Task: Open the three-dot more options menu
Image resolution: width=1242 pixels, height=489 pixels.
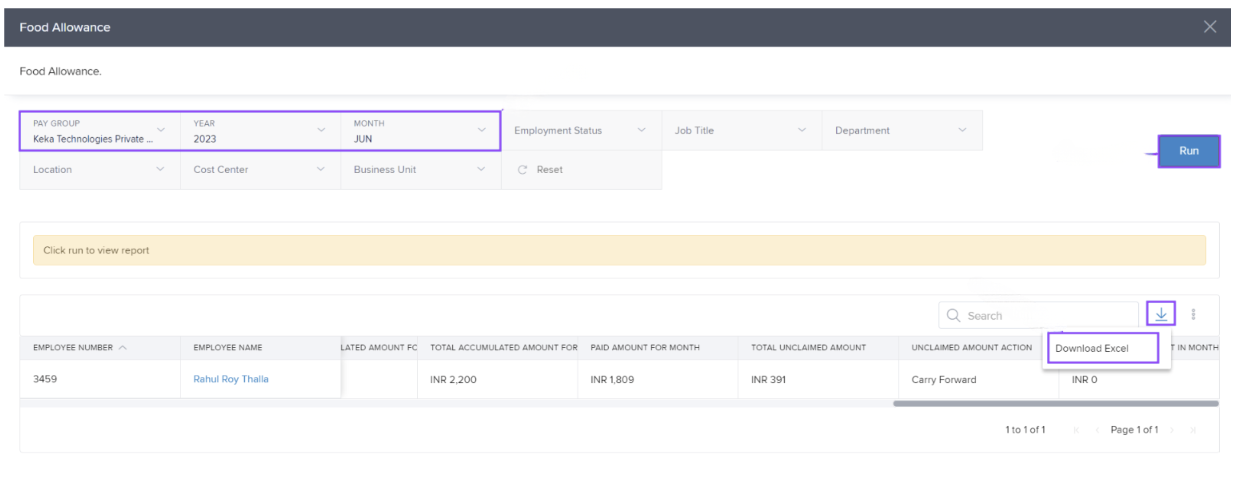Action: [x=1193, y=314]
